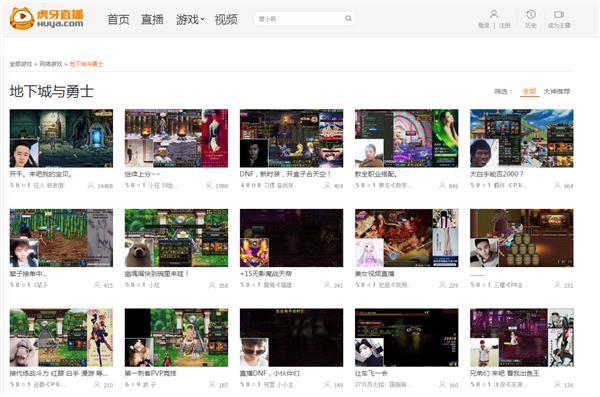
Task: Click viewer count icon on first stream
Action: [x=91, y=185]
